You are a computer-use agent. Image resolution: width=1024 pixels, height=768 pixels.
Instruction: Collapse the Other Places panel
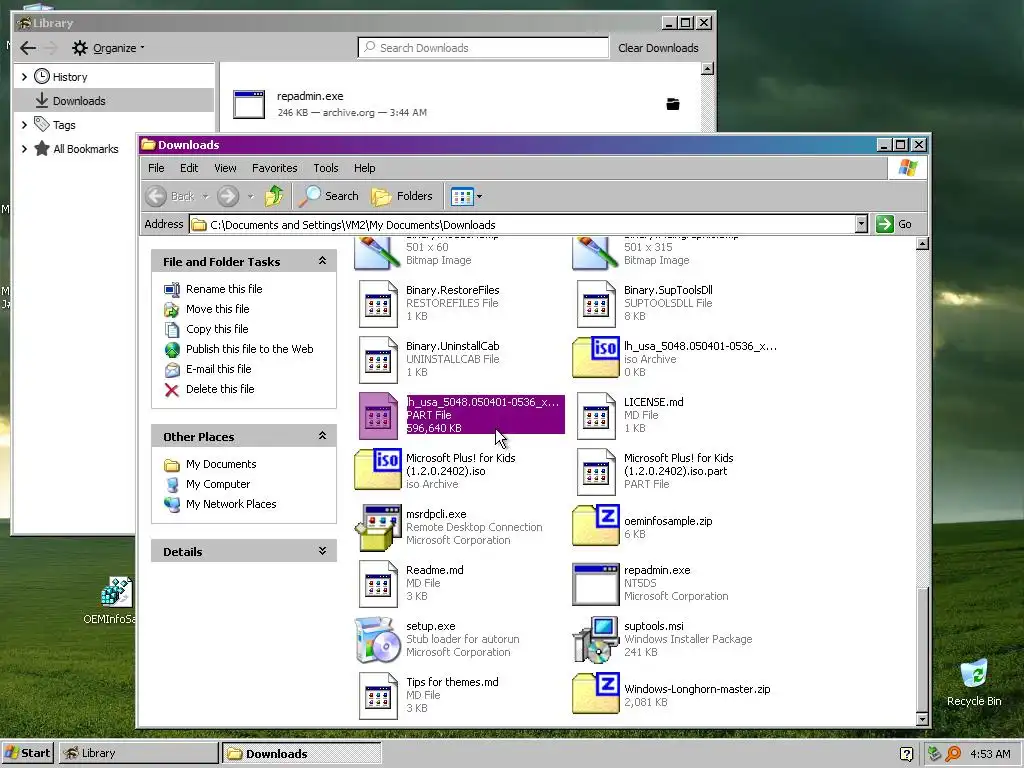322,436
